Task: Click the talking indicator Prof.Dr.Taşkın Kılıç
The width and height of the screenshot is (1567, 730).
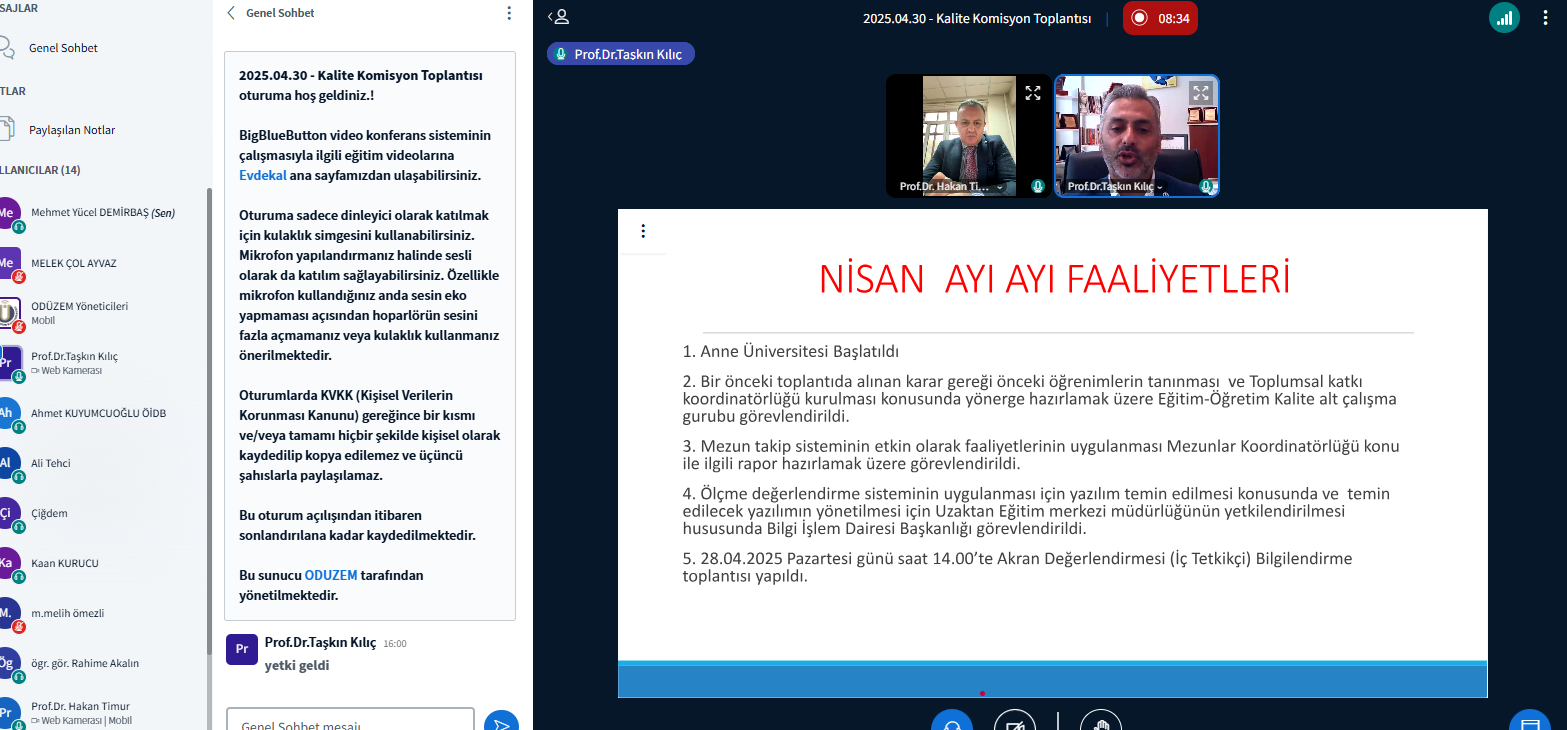Action: tap(621, 54)
